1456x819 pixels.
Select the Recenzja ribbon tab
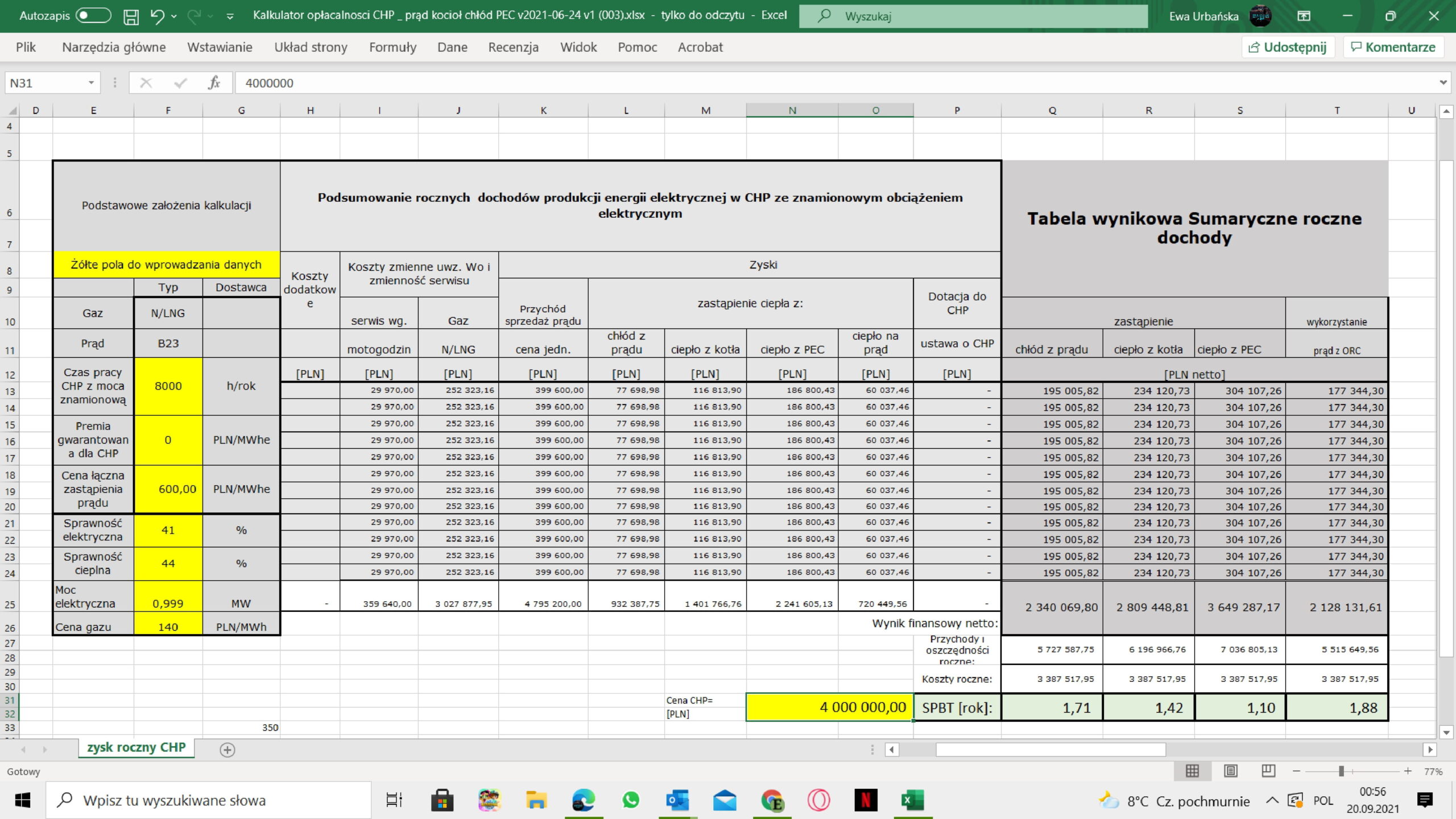coord(513,47)
